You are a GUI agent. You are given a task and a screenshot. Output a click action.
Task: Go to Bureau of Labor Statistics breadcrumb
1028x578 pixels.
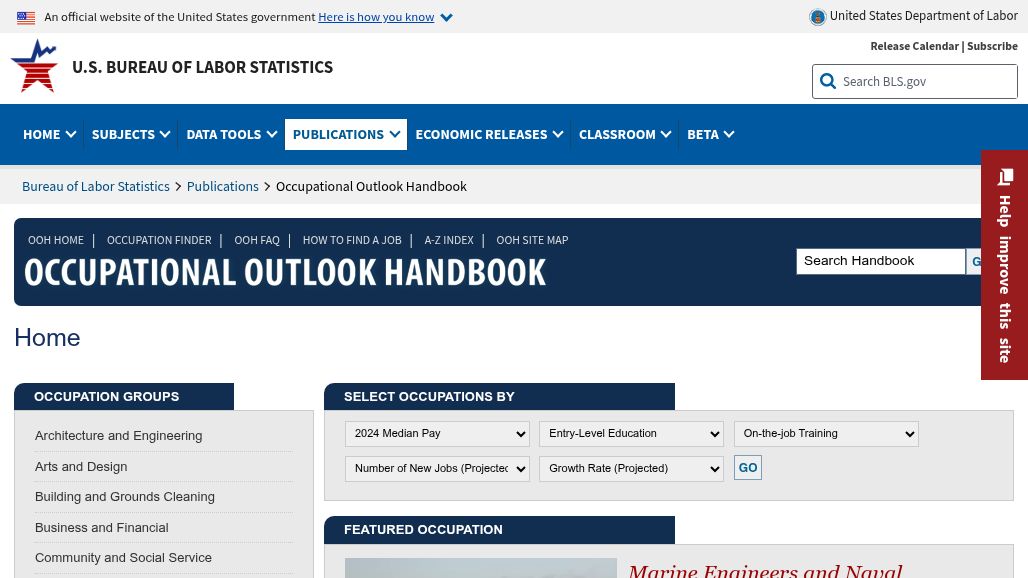pyautogui.click(x=96, y=186)
